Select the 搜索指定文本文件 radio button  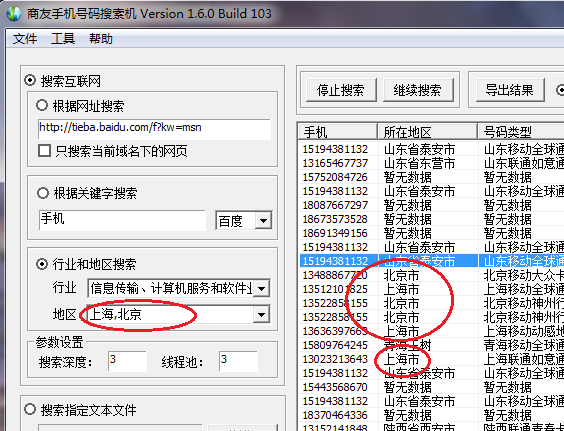pos(30,409)
